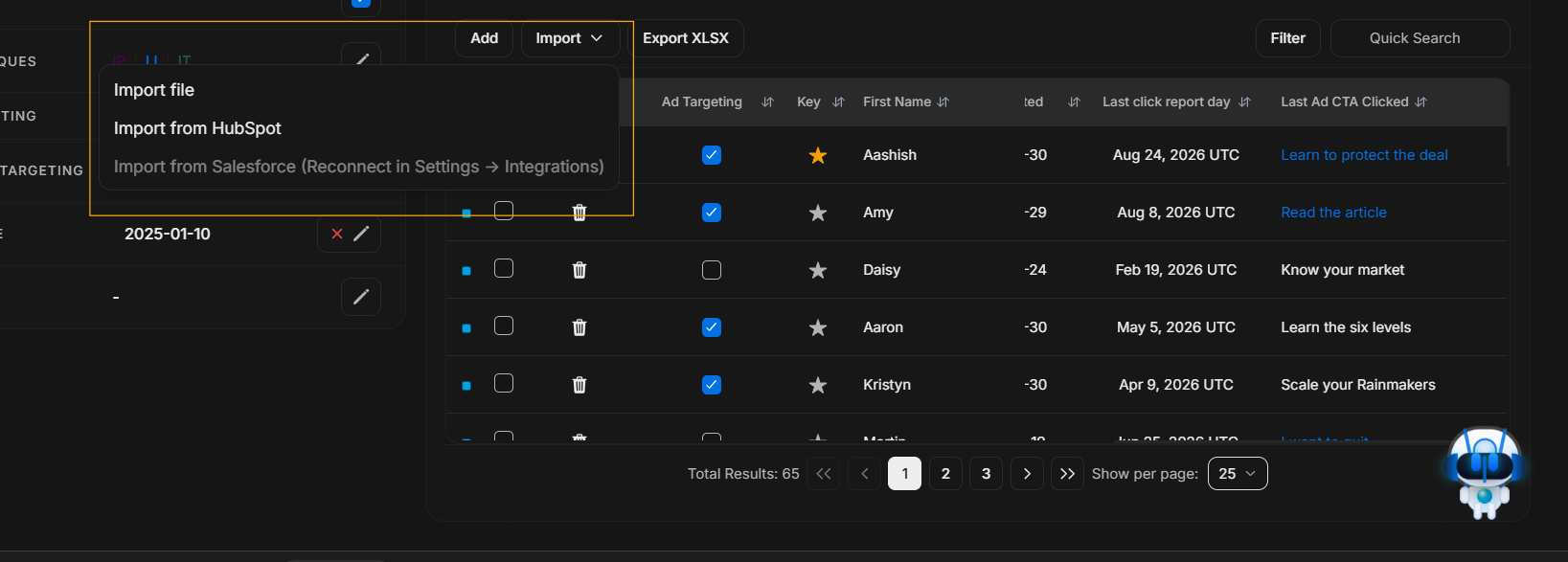Click the 2025-01-10 date value

tap(168, 234)
